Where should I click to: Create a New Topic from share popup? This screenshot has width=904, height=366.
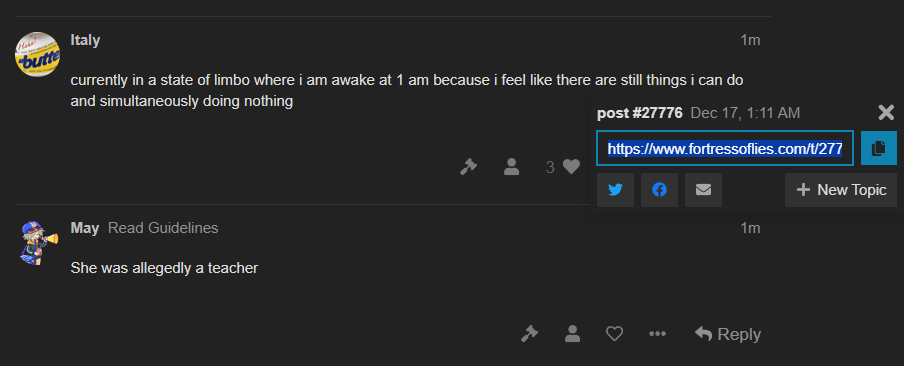coord(841,190)
